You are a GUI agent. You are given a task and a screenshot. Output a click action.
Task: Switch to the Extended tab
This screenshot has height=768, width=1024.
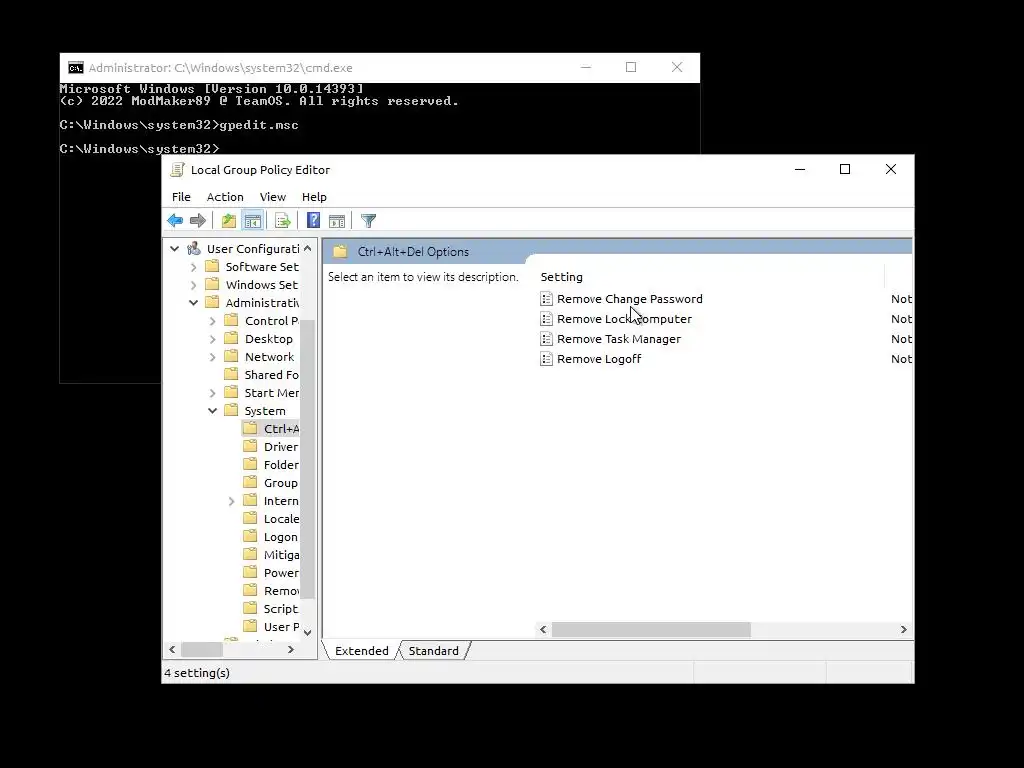(x=361, y=650)
